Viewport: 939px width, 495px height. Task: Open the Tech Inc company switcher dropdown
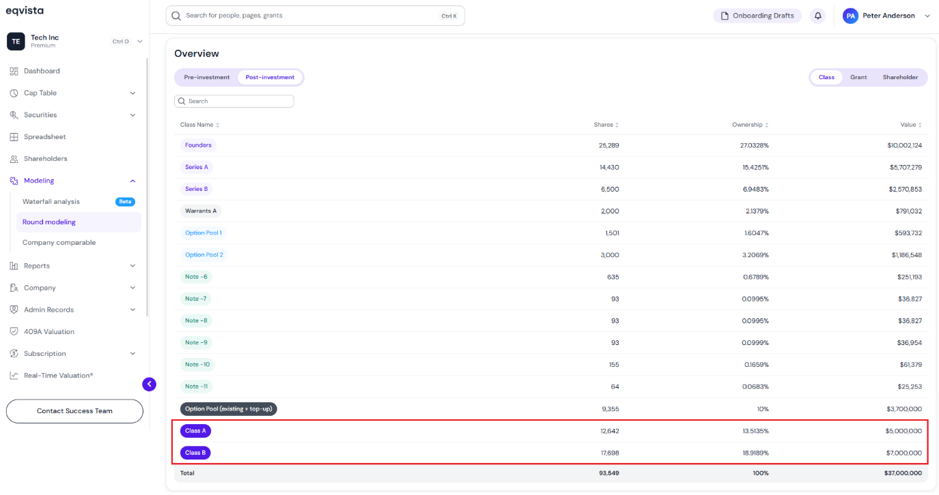[140, 41]
